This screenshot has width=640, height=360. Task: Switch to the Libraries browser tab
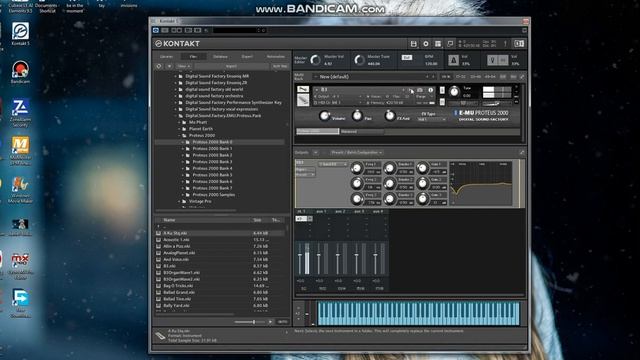point(166,57)
